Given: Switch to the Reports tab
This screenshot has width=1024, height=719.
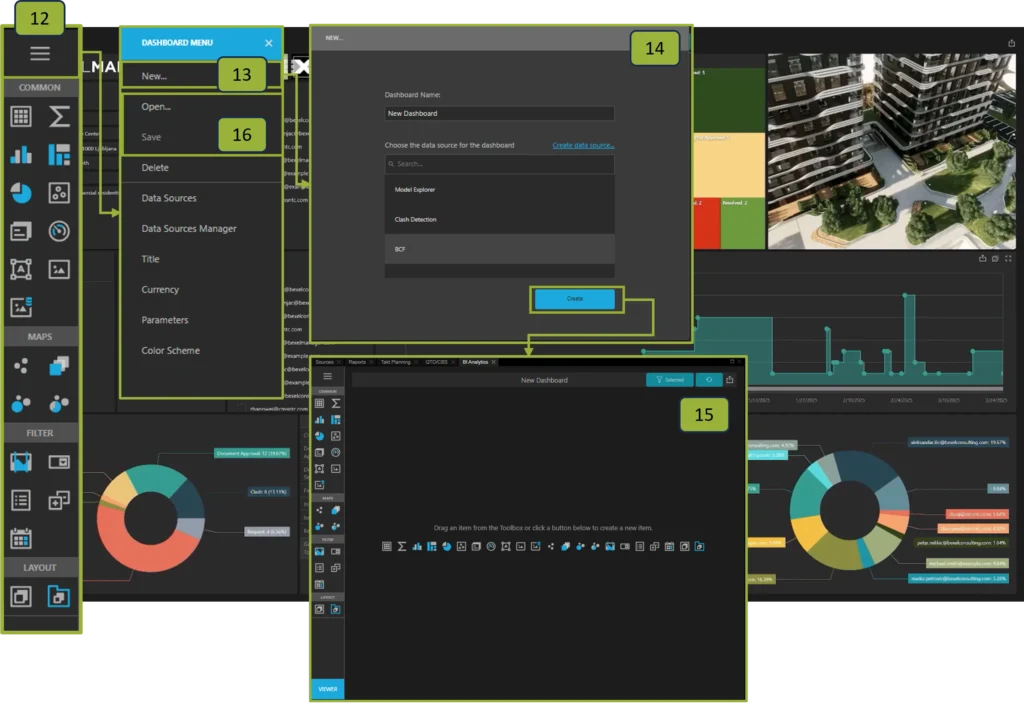Looking at the screenshot, I should (x=357, y=362).
